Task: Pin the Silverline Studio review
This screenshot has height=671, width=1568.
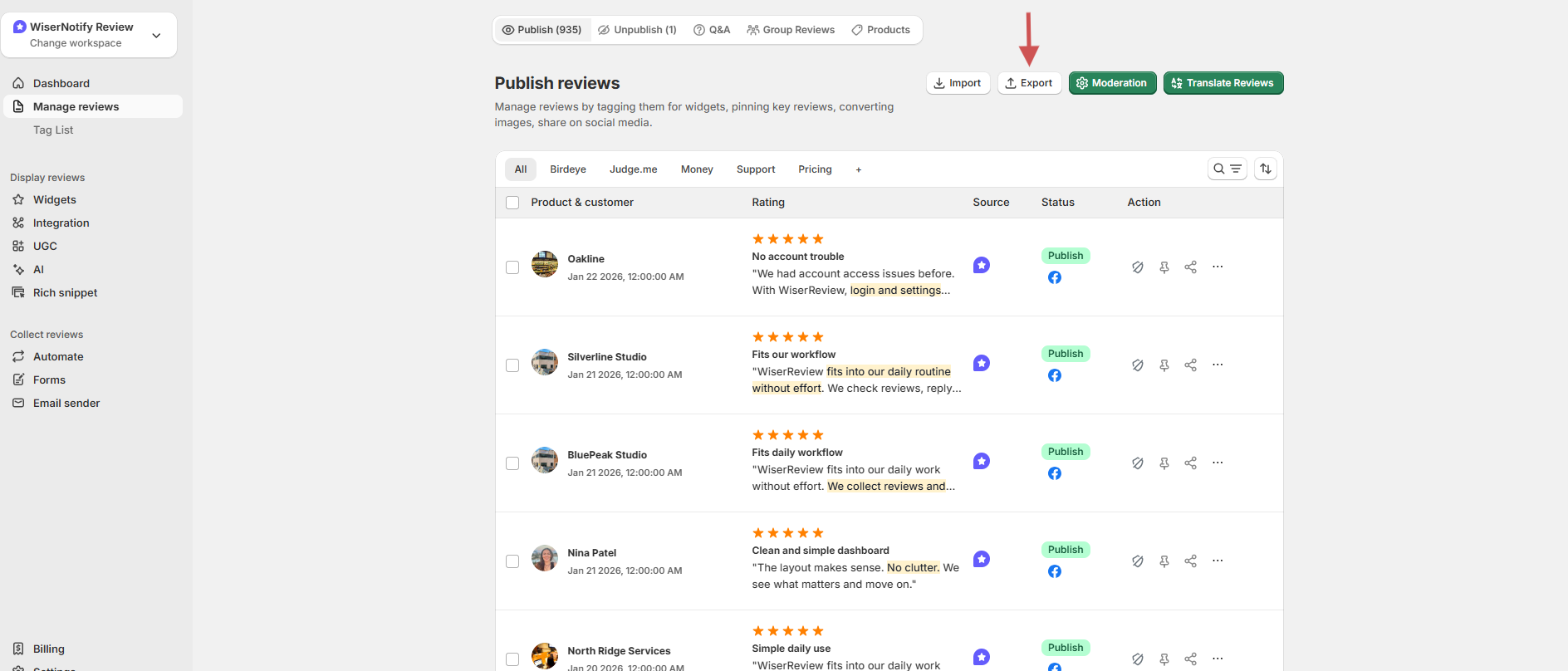Action: pos(1164,365)
